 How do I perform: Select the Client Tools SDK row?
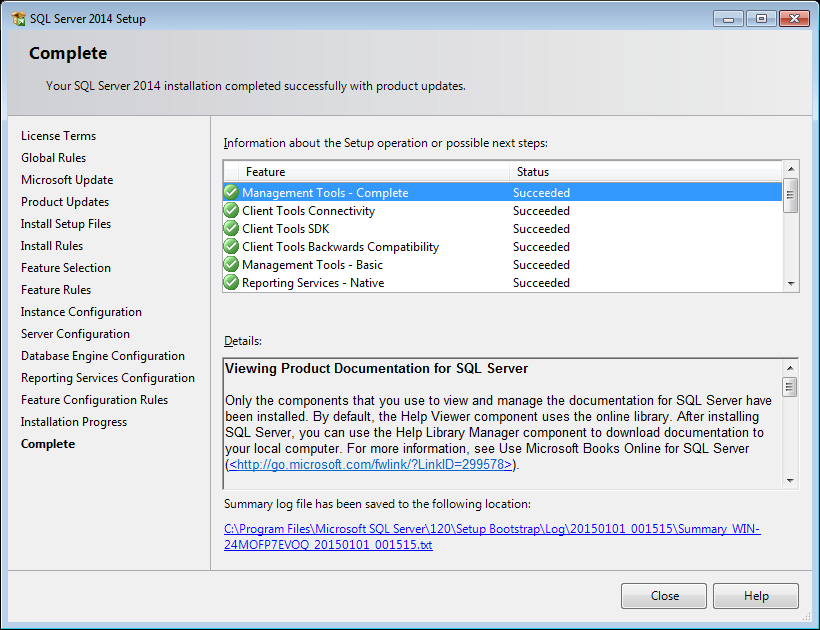[x=503, y=228]
